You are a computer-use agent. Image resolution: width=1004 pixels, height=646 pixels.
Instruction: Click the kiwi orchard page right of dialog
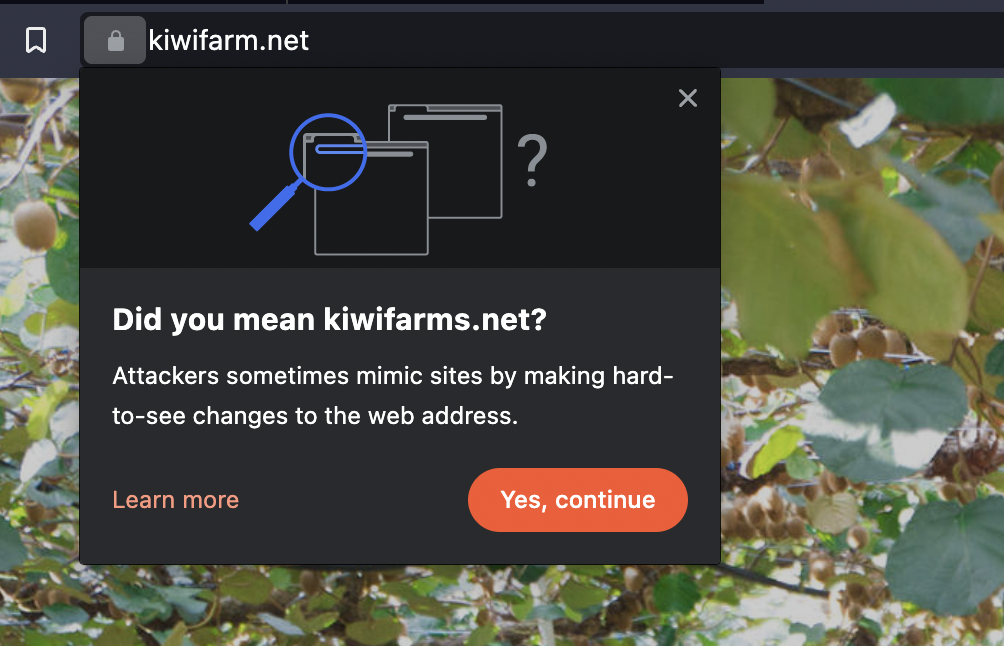(862, 320)
